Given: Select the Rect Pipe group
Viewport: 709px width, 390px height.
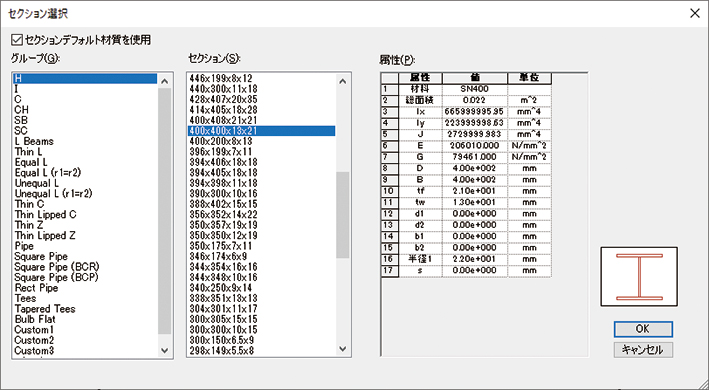Looking at the screenshot, I should tap(85, 287).
